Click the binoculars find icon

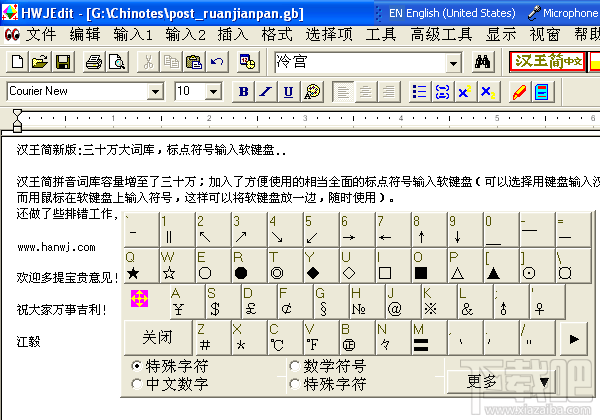[483, 62]
